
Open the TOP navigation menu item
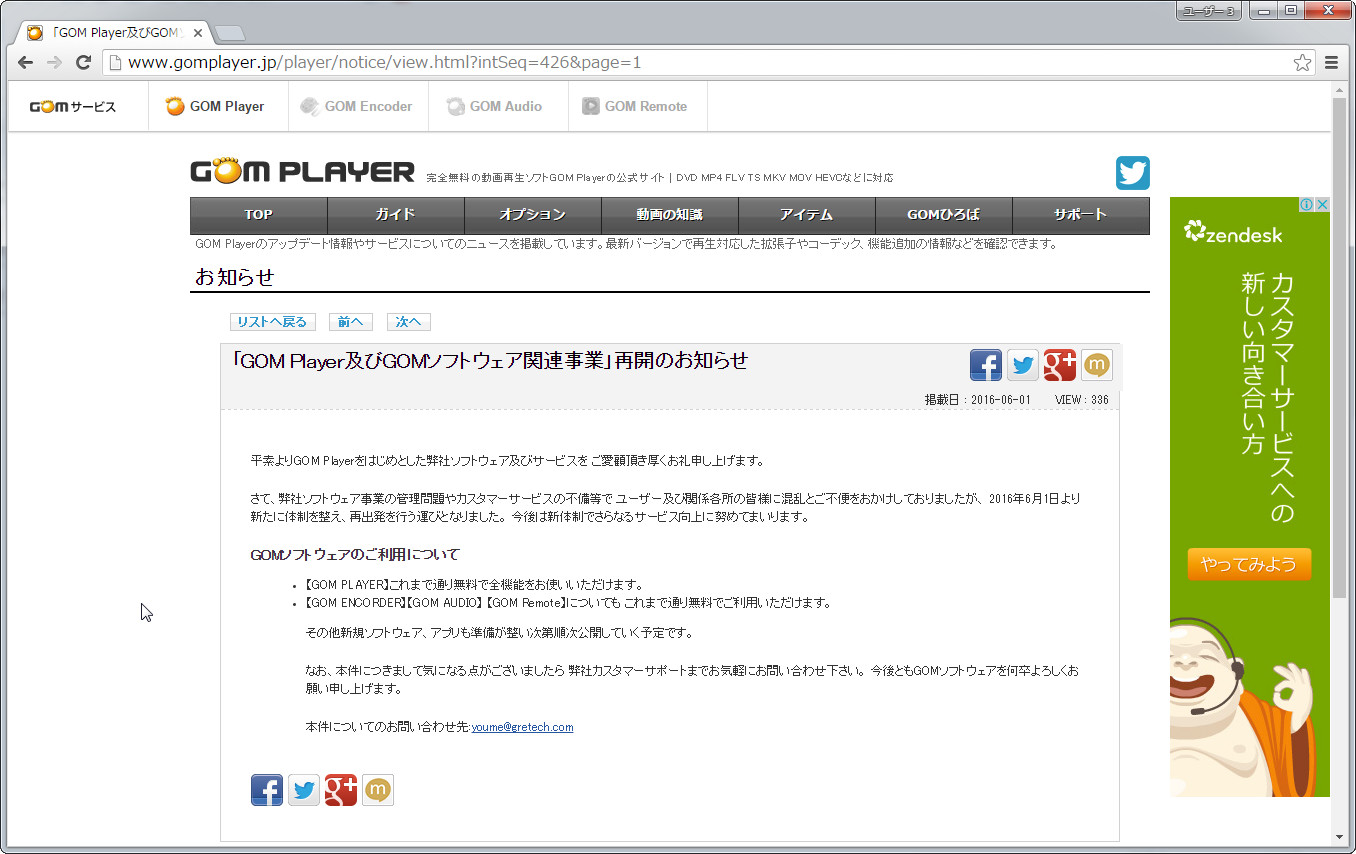(x=258, y=214)
